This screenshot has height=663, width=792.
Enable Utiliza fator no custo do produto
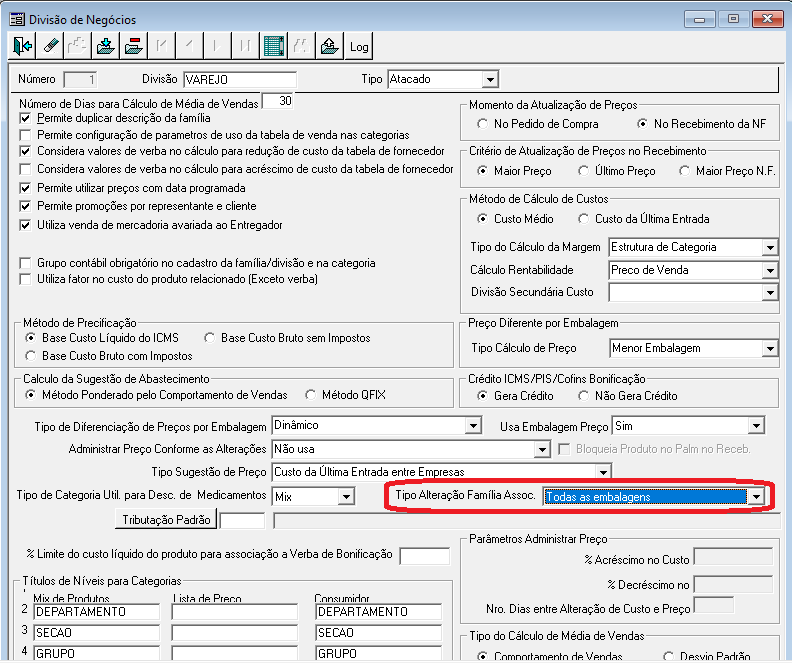(x=25, y=279)
